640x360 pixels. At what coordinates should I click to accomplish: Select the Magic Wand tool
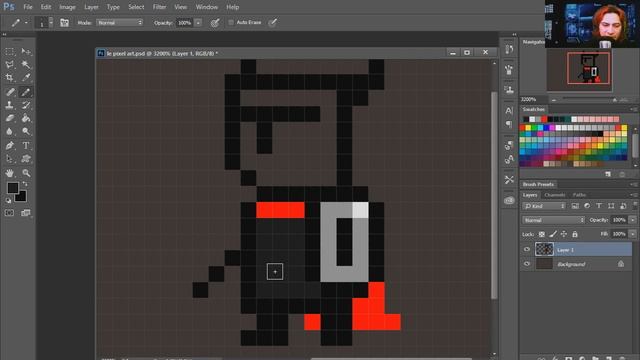(26, 64)
